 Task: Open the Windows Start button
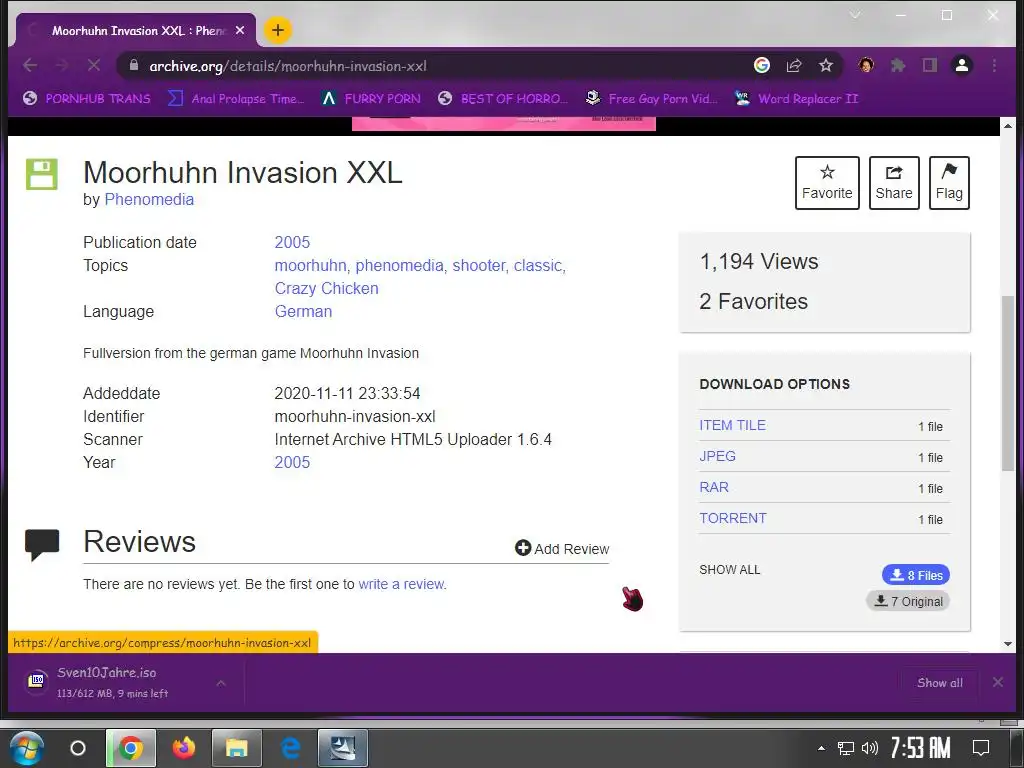point(26,748)
